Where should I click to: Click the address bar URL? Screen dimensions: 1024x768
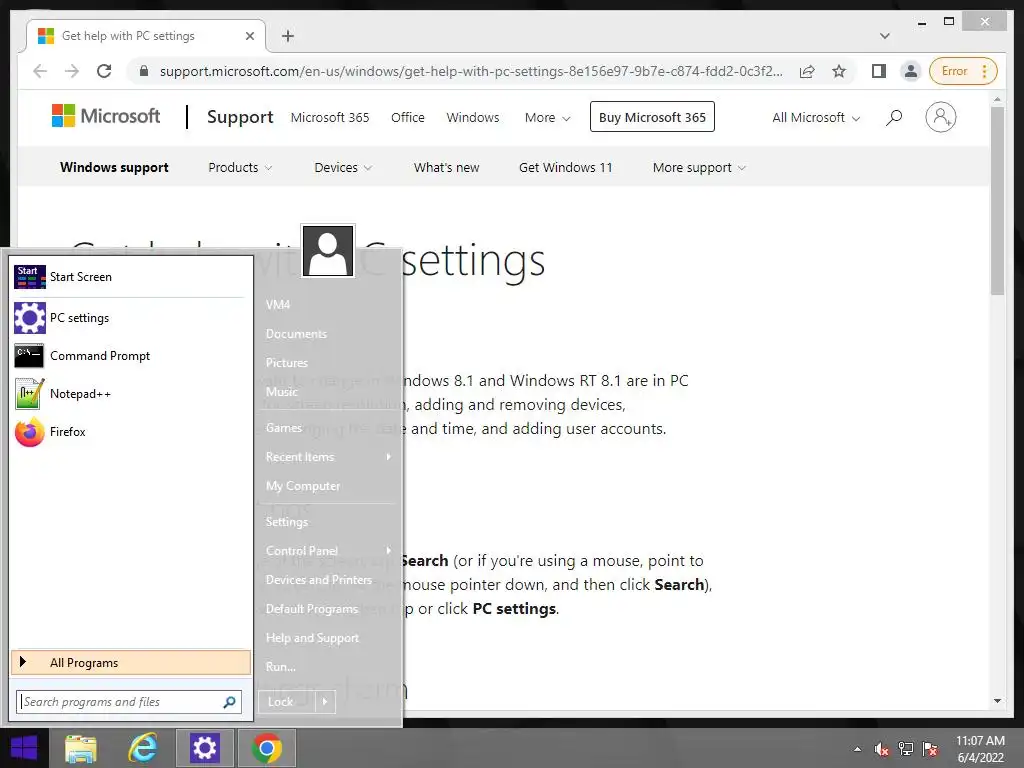coord(470,71)
